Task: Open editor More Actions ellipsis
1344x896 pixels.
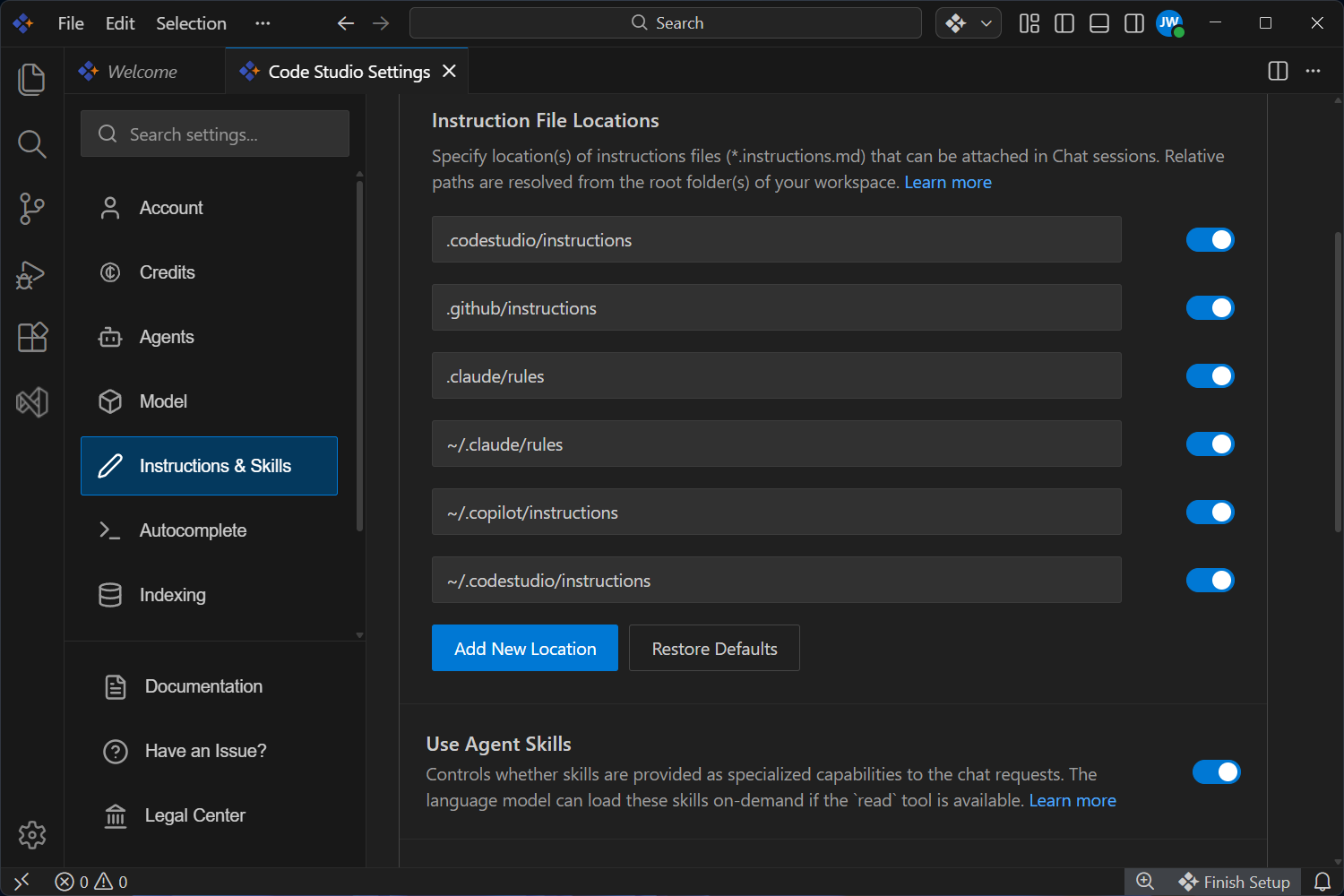Action: 1314,71
